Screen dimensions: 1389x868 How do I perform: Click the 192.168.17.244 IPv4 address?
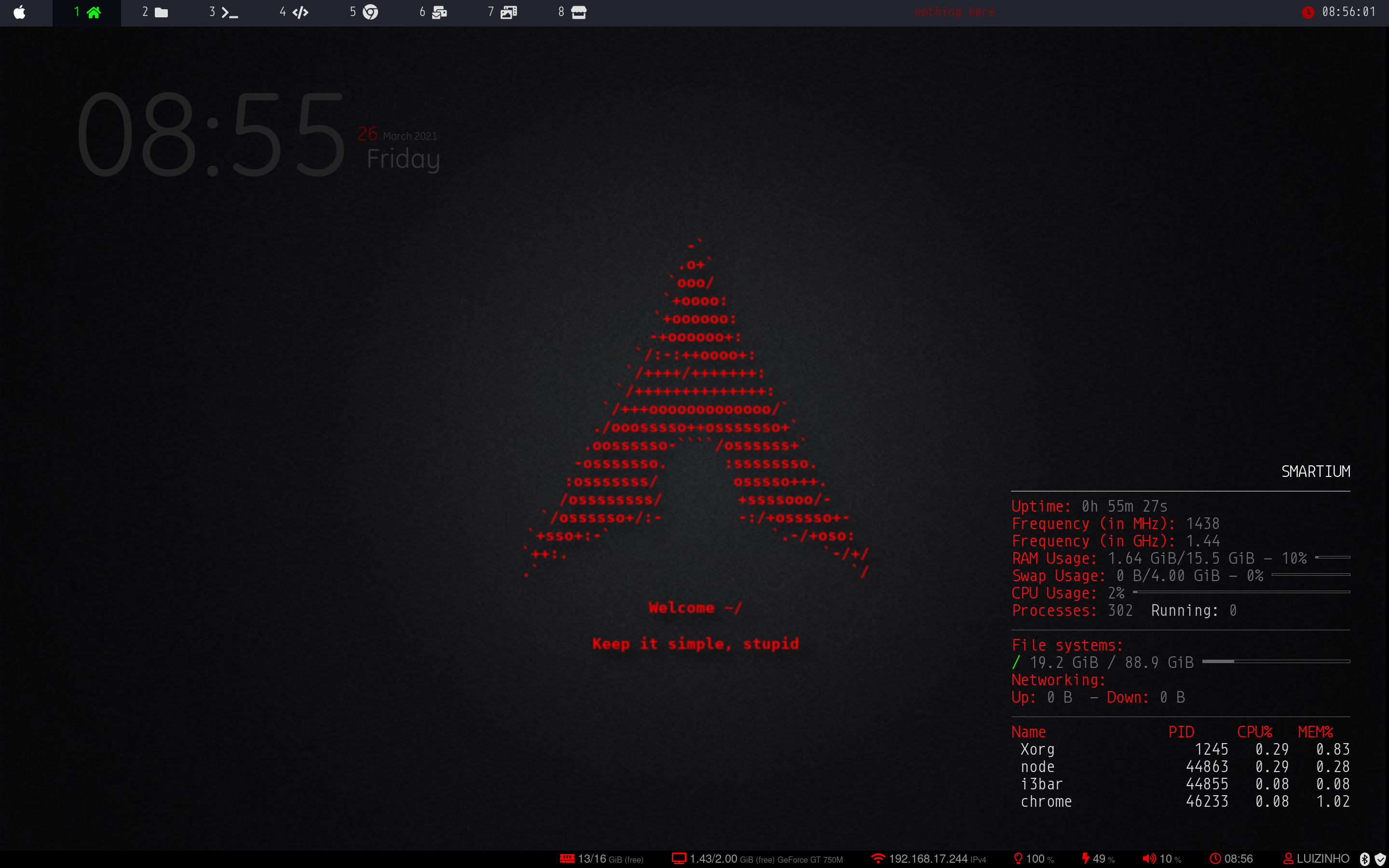[x=937, y=859]
